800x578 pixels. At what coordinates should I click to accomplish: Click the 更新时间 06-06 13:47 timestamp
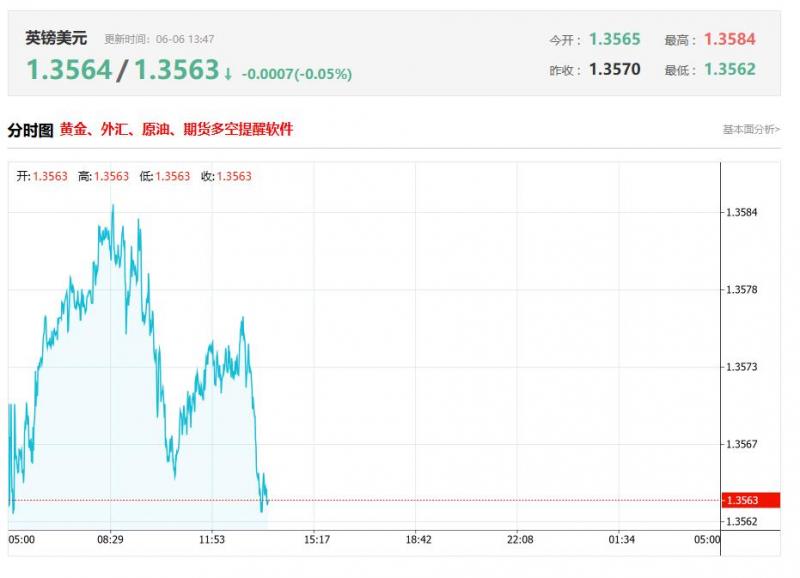[x=160, y=40]
